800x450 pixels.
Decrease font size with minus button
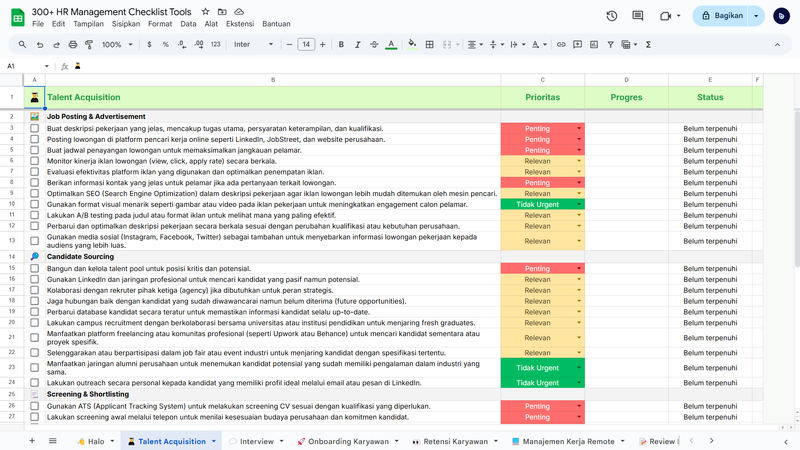[x=289, y=45]
